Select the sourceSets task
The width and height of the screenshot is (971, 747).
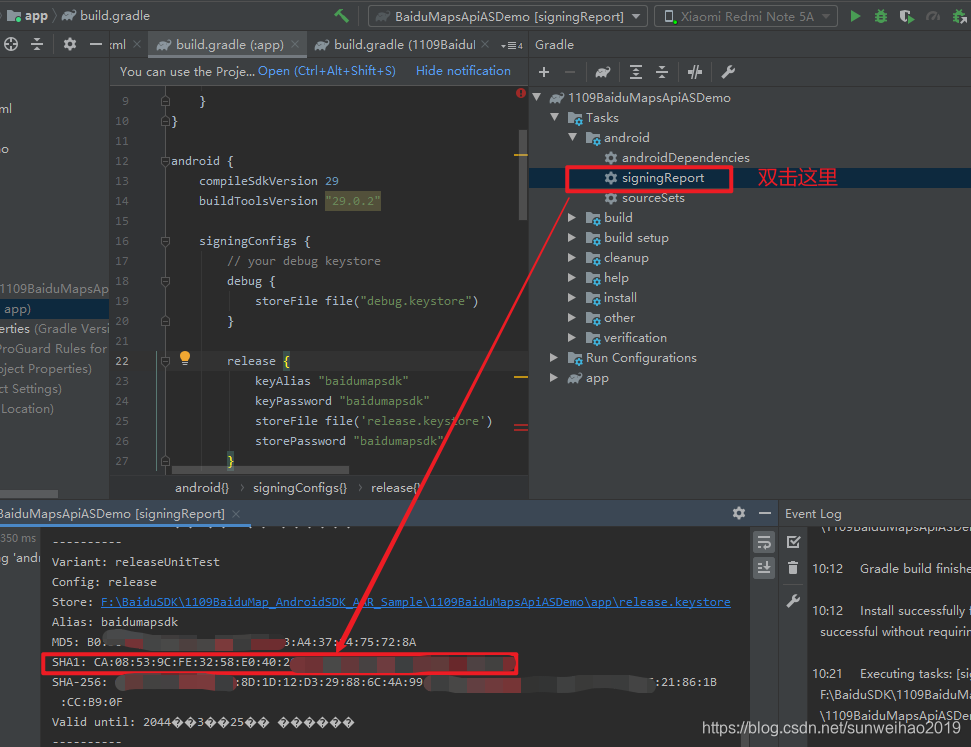point(645,198)
